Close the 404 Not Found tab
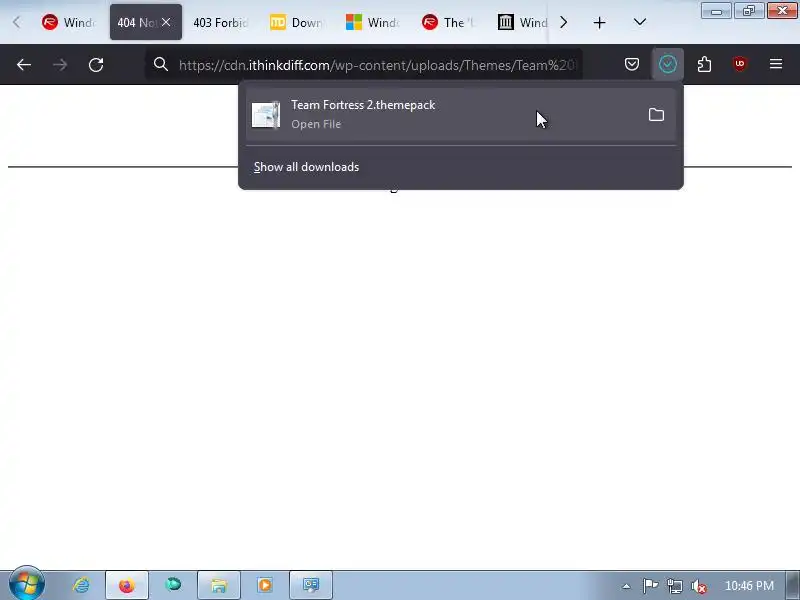This screenshot has height=600, width=800. (x=166, y=22)
